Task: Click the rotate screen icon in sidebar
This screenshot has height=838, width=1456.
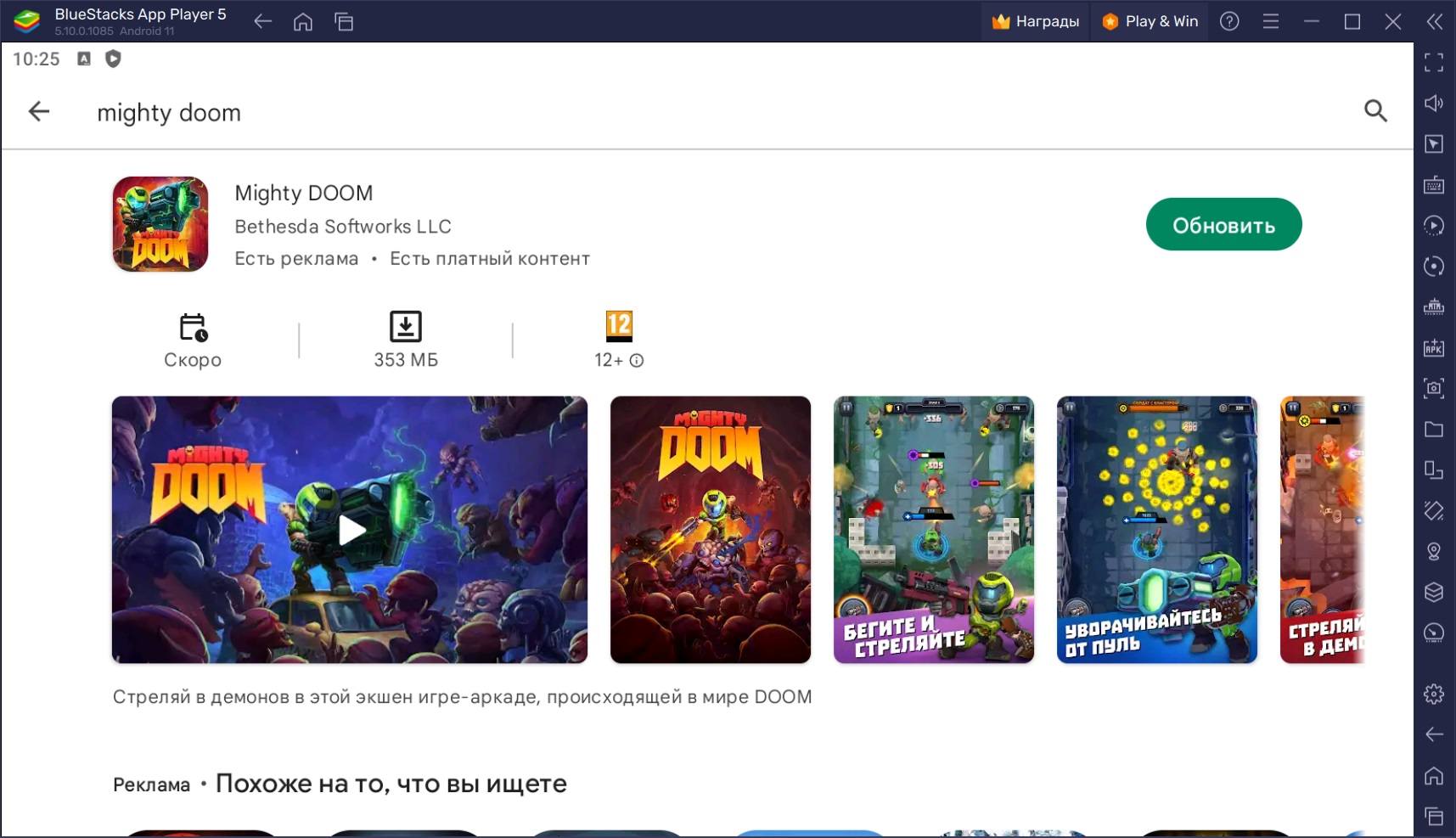Action: point(1434,470)
